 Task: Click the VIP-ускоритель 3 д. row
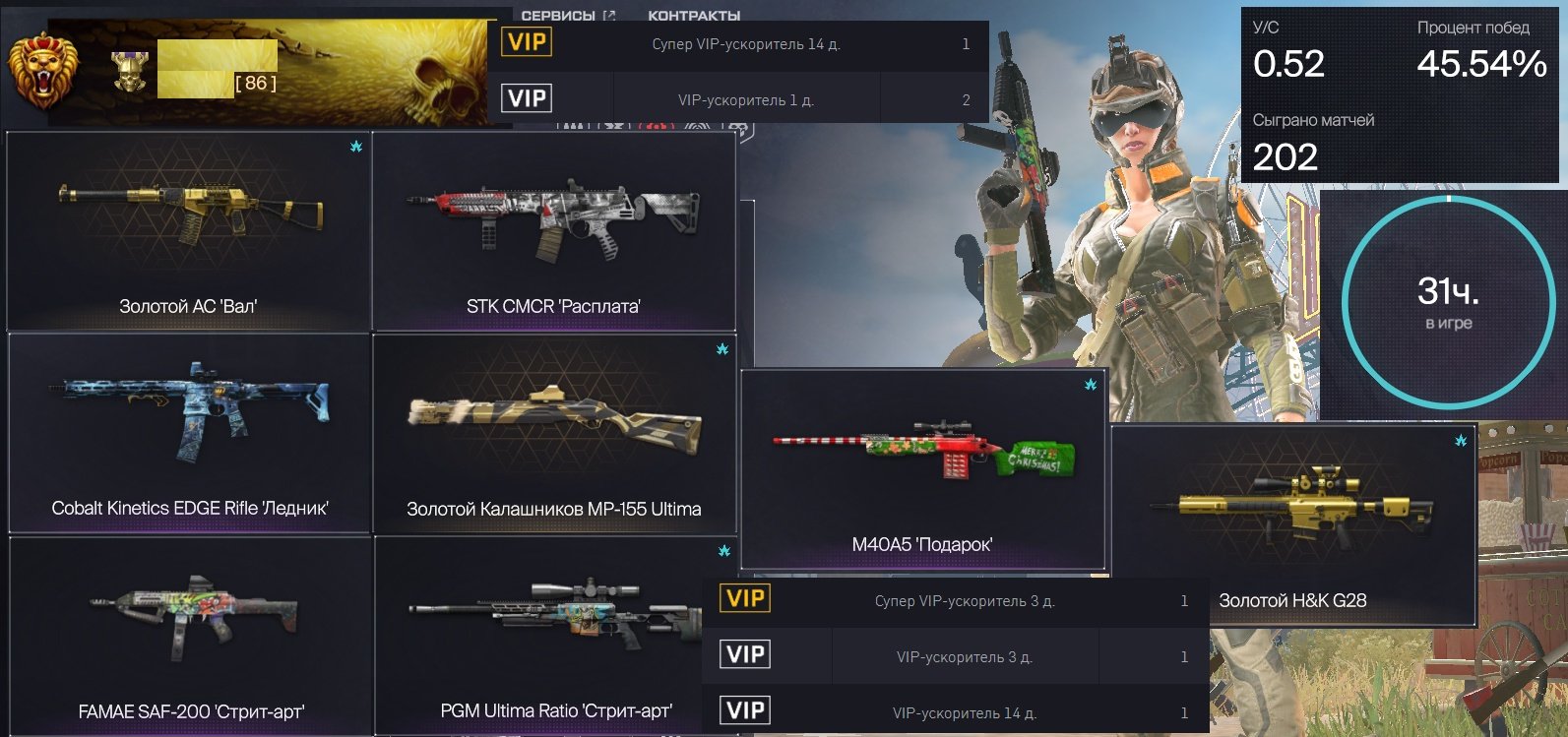[955, 656]
